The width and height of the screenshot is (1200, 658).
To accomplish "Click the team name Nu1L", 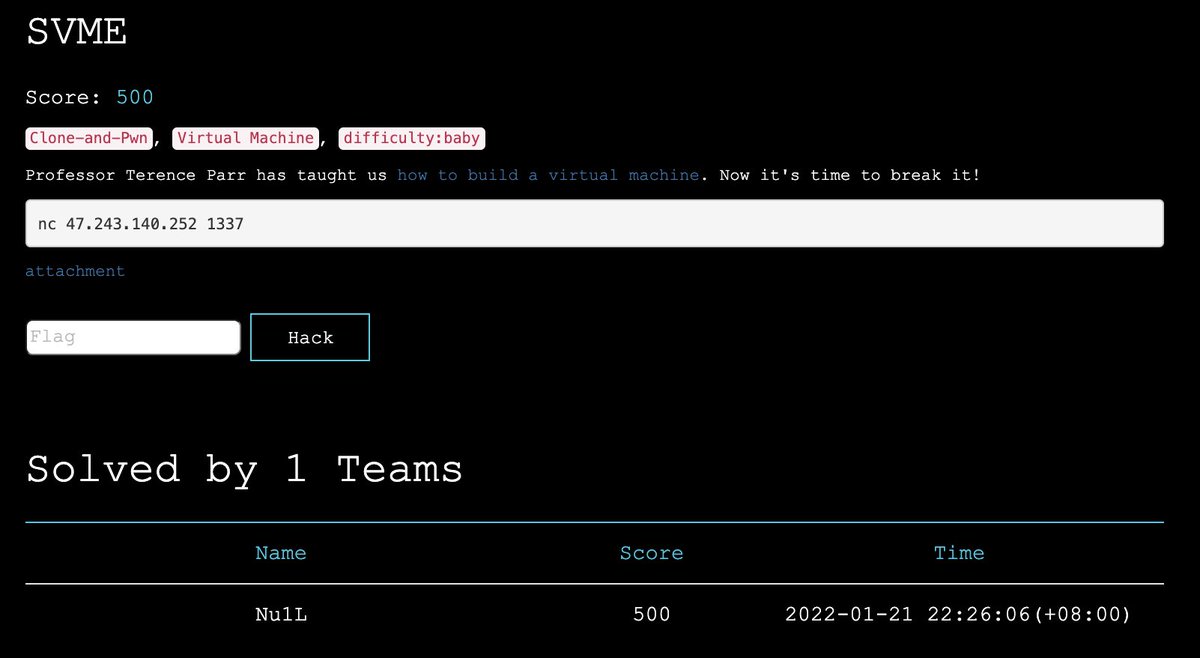I will [280, 614].
